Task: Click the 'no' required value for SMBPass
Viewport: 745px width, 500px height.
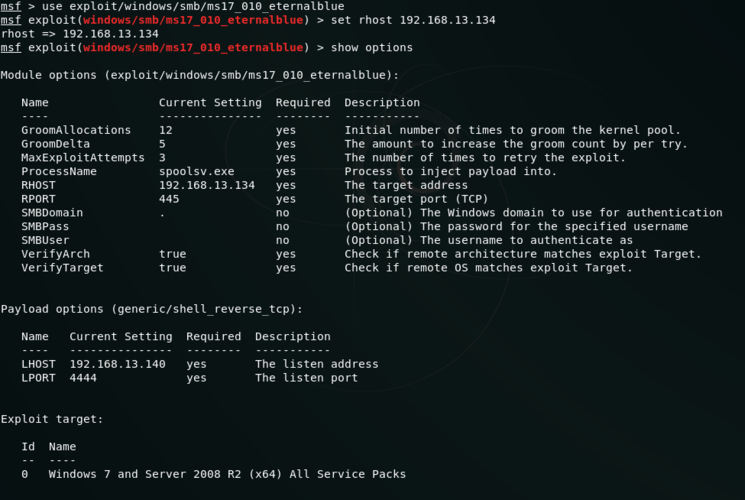Action: (283, 227)
